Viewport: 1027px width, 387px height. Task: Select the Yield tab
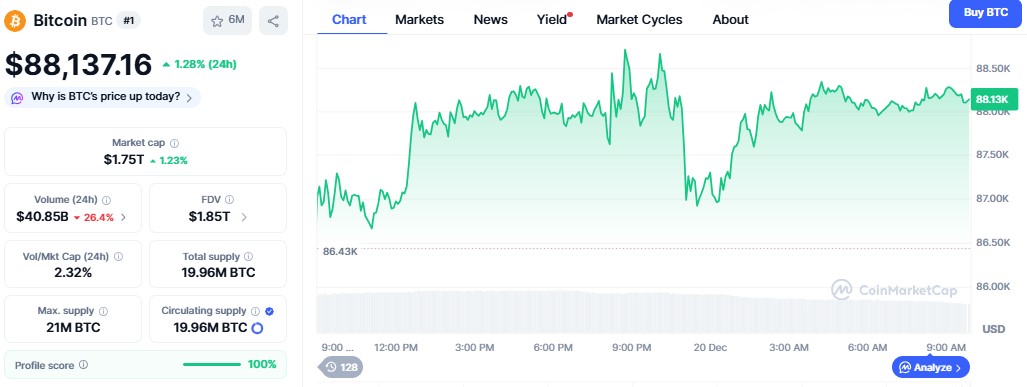point(554,20)
